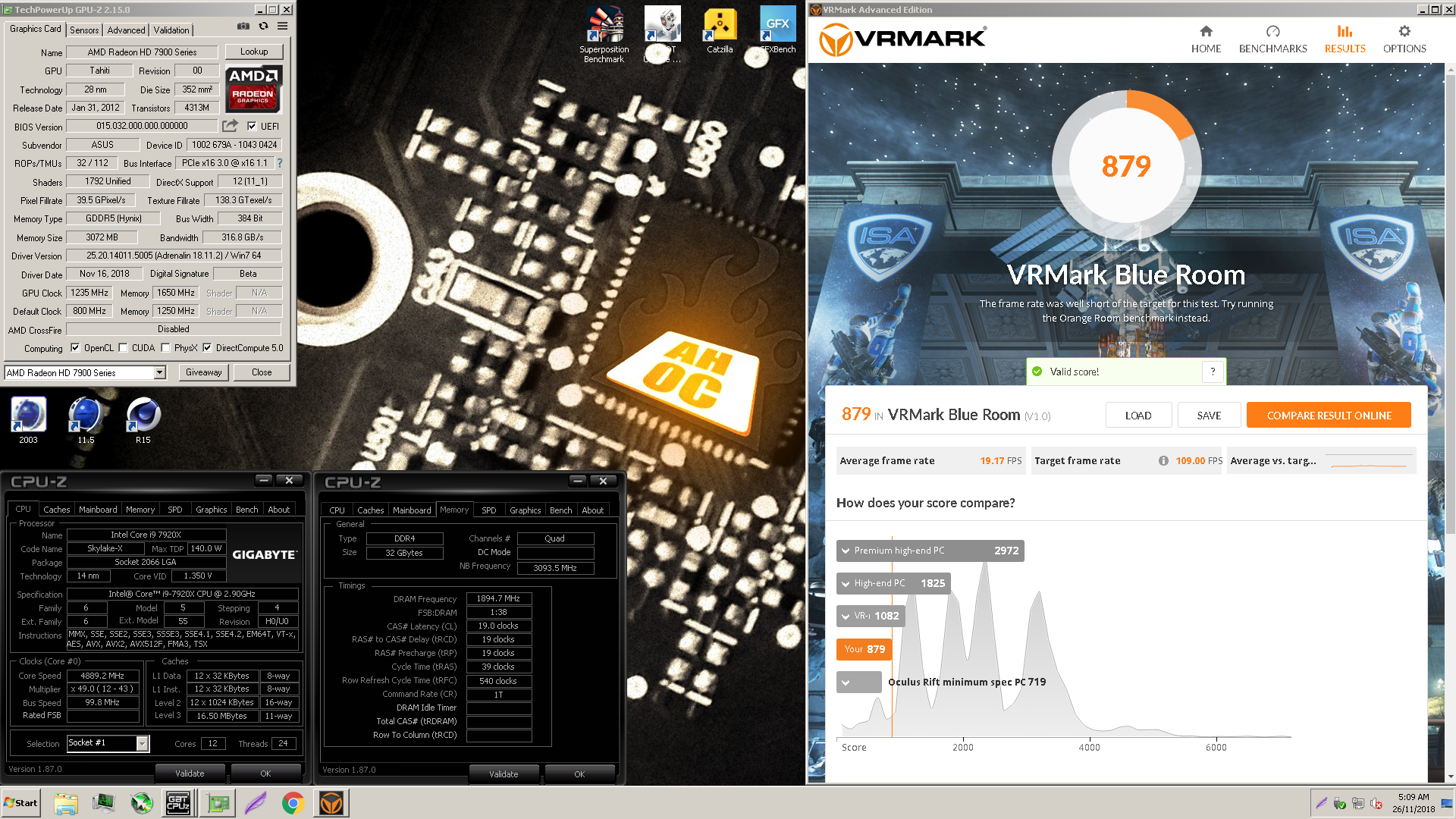
Task: Toggle the DirectCompute 5.0 checkbox
Action: point(207,348)
